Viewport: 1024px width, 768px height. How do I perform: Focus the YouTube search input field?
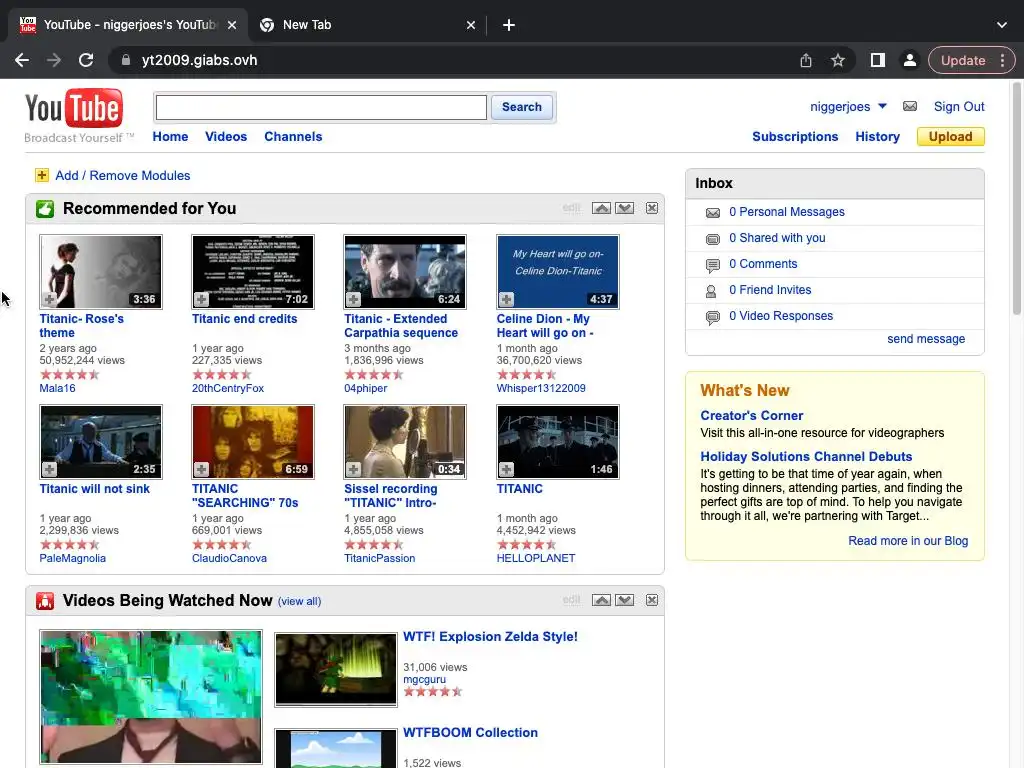pyautogui.click(x=321, y=107)
